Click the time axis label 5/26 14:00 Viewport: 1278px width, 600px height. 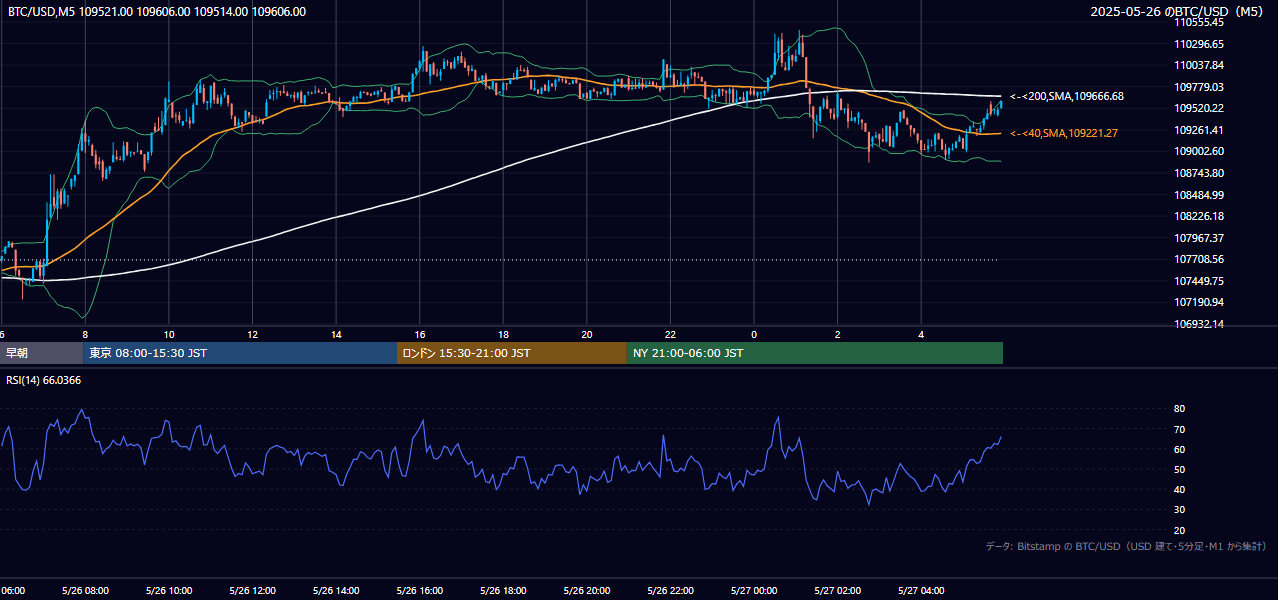336,590
